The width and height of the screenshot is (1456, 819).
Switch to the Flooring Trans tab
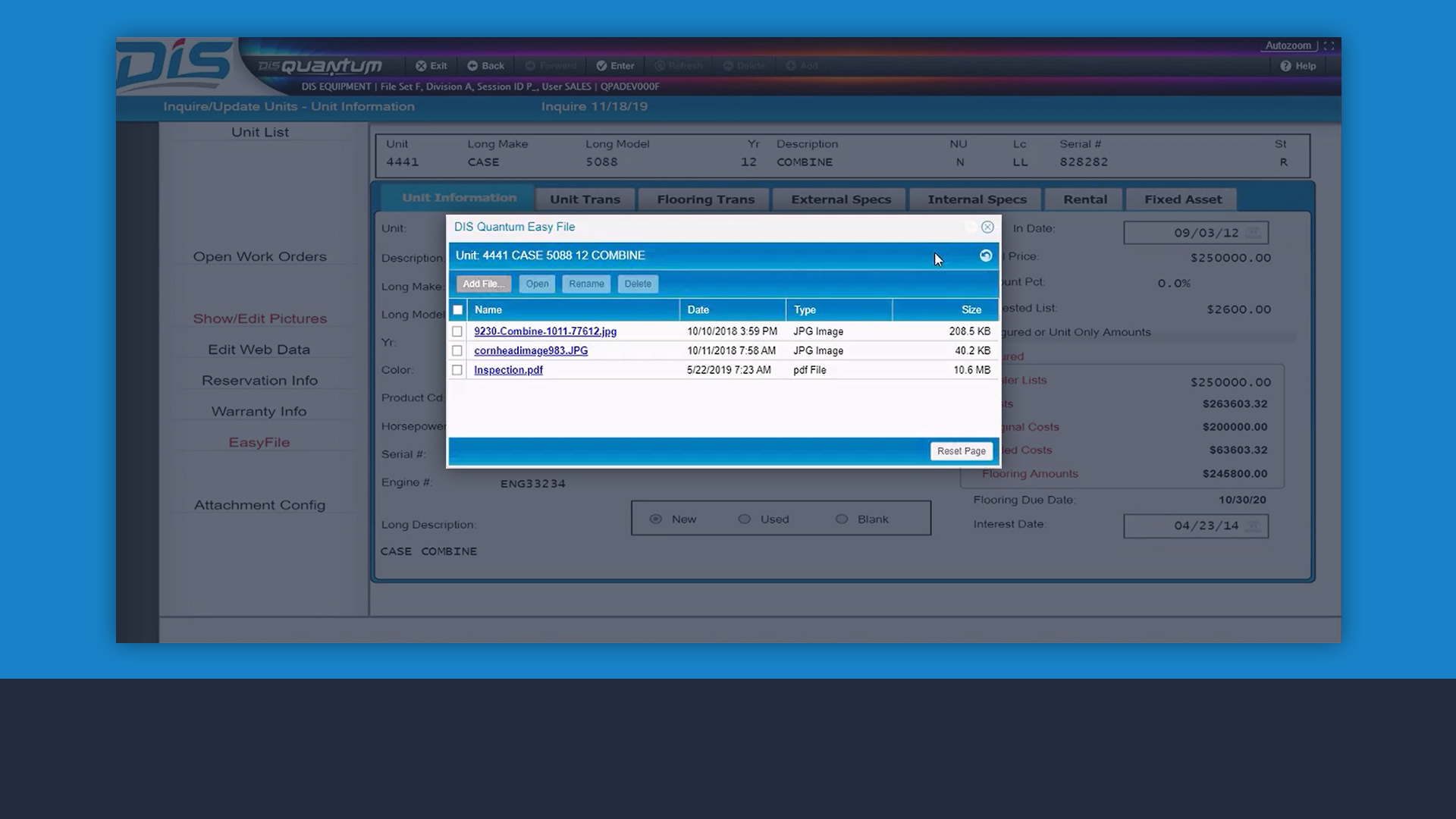[705, 199]
